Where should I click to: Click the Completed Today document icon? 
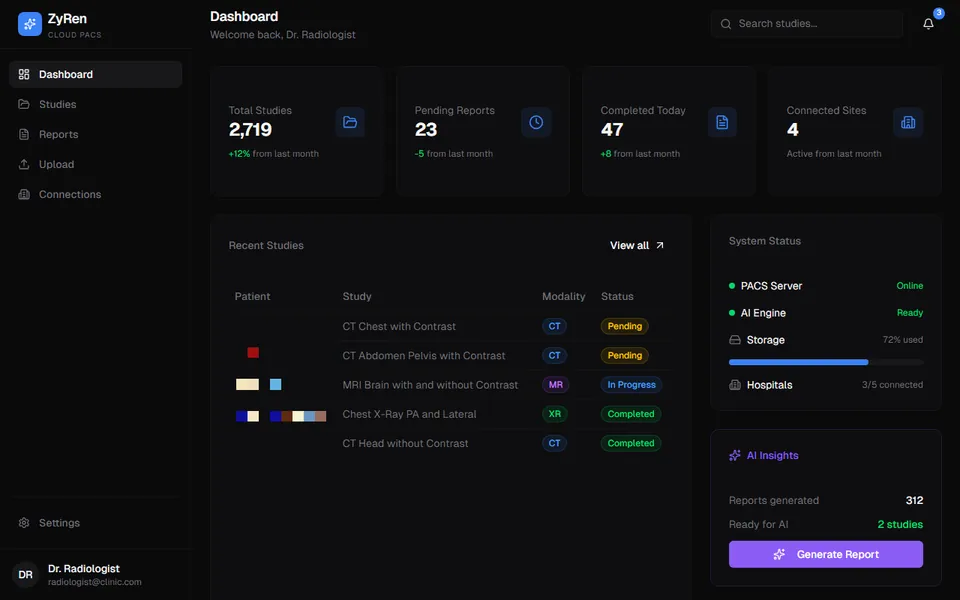722,122
